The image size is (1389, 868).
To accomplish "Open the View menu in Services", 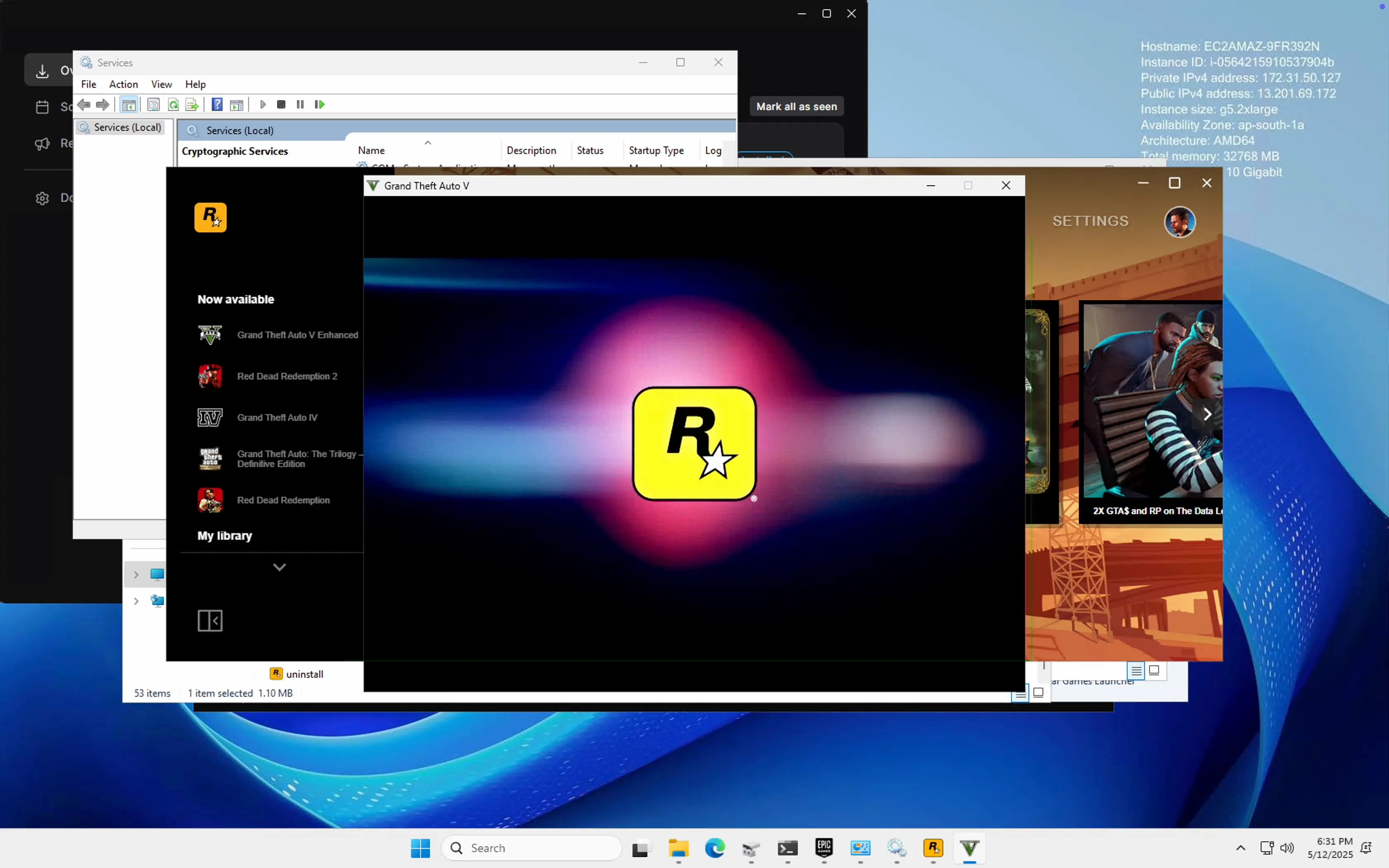I will point(161,84).
